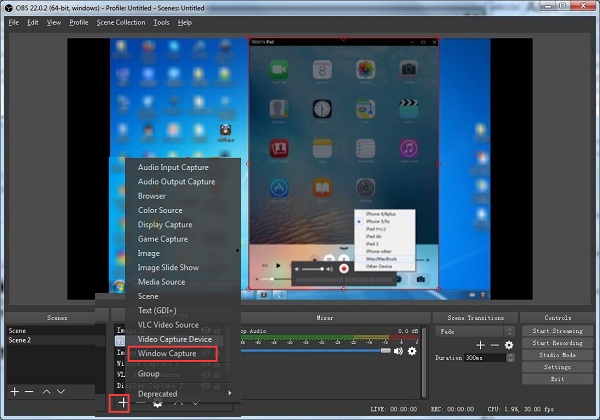Open the Fade transition dropdown

(475, 331)
